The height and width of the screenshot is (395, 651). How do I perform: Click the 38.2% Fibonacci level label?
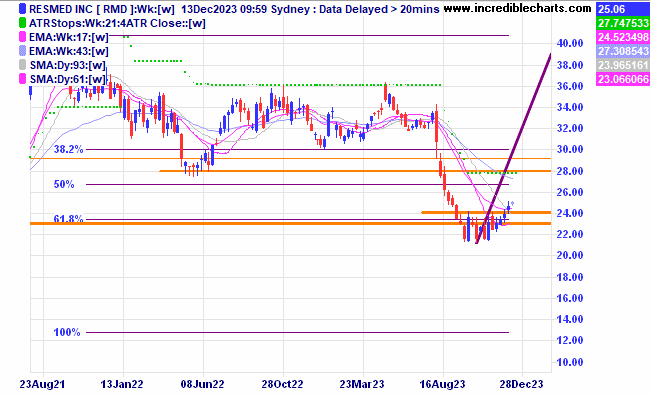tap(69, 150)
